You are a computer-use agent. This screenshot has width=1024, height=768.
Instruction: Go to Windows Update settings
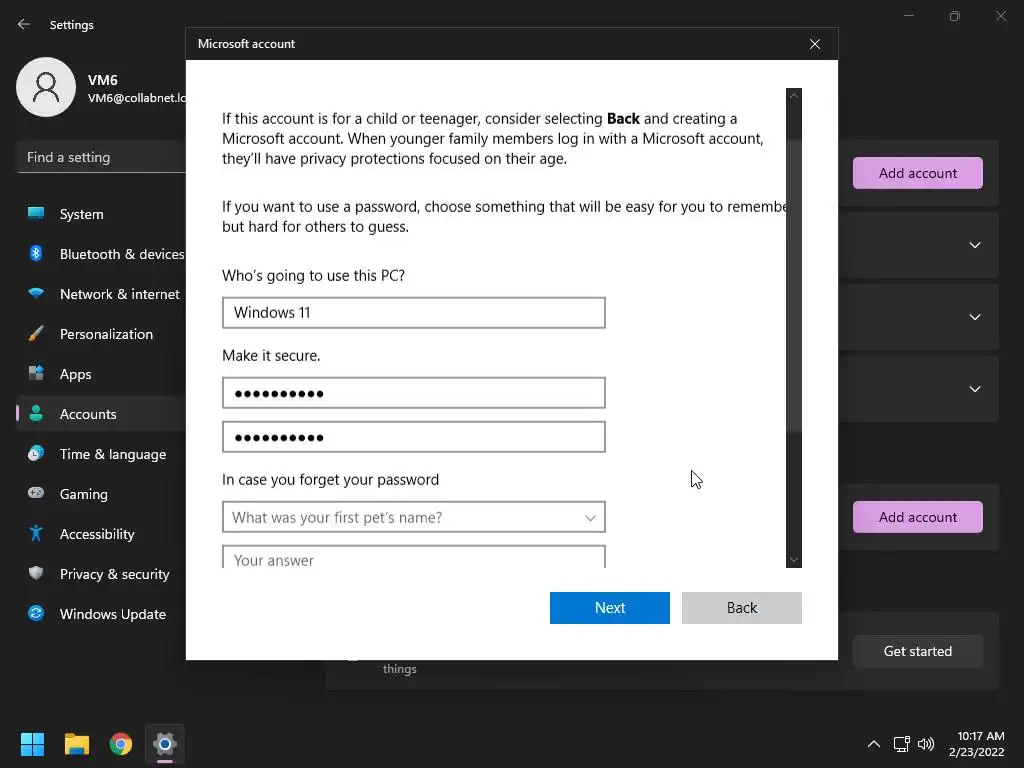click(x=101, y=614)
